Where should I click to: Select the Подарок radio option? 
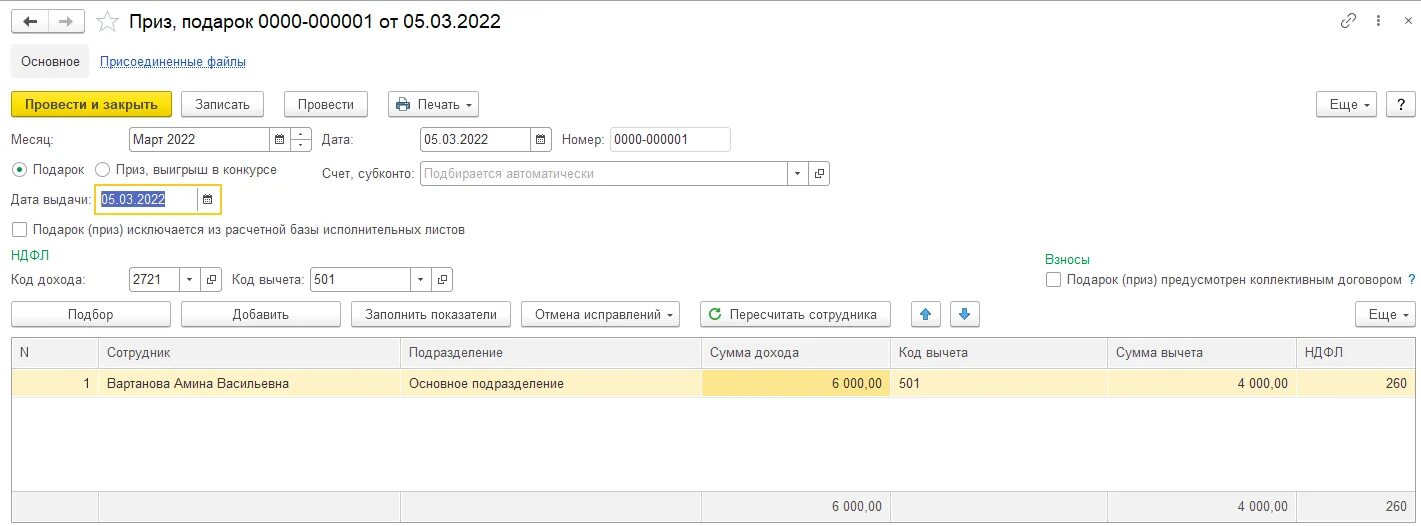click(x=19, y=170)
